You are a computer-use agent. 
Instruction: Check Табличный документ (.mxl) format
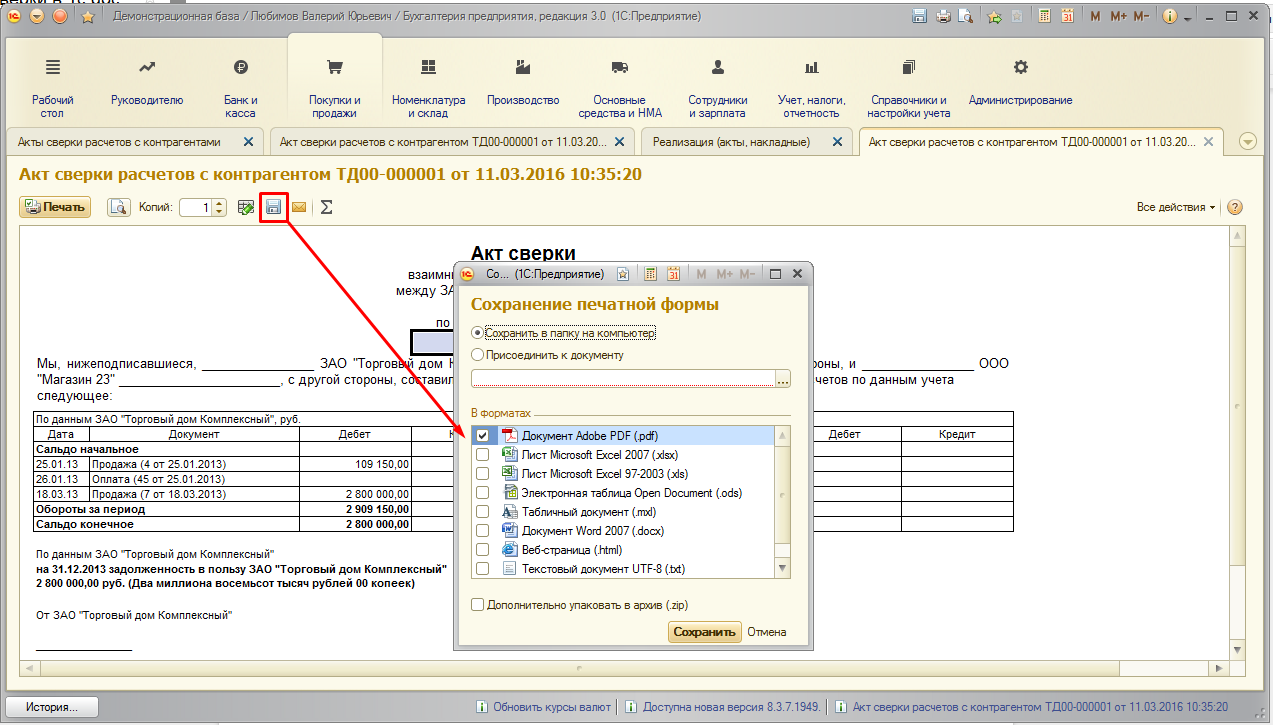pyautogui.click(x=483, y=511)
